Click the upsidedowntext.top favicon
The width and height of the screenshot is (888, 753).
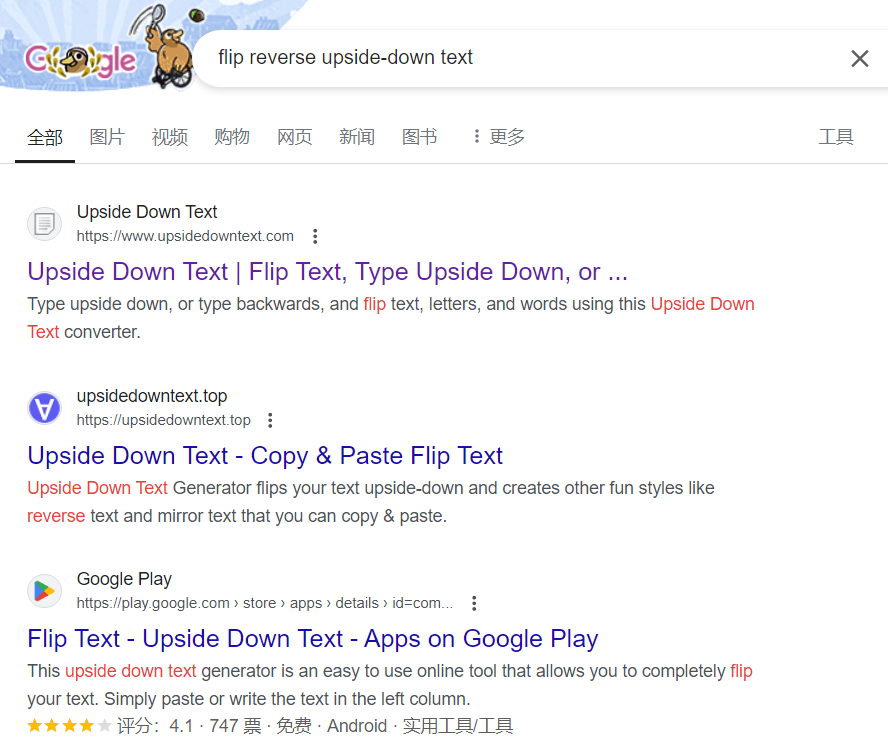(x=44, y=408)
